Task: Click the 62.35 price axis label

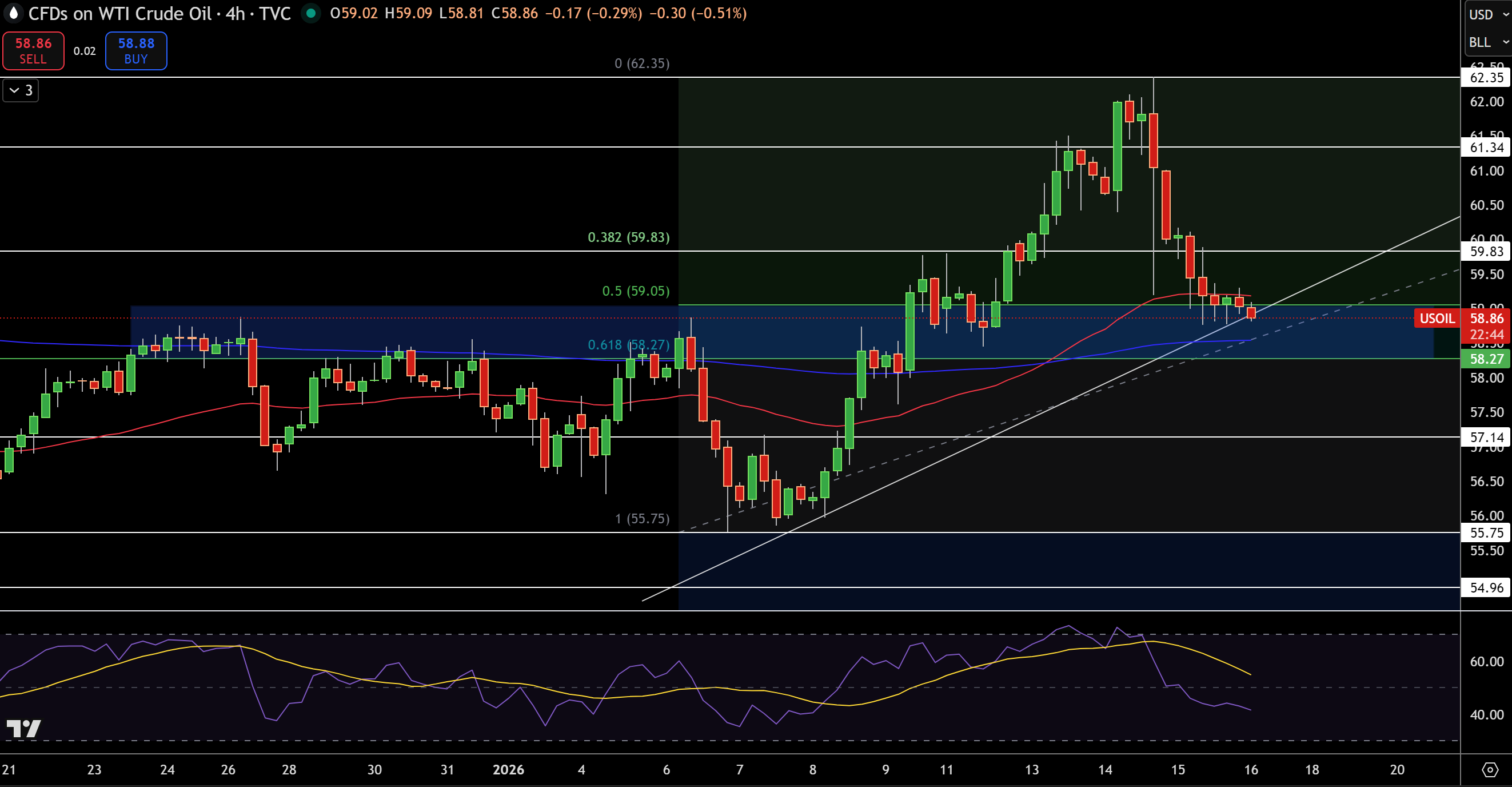Action: 1486,78
